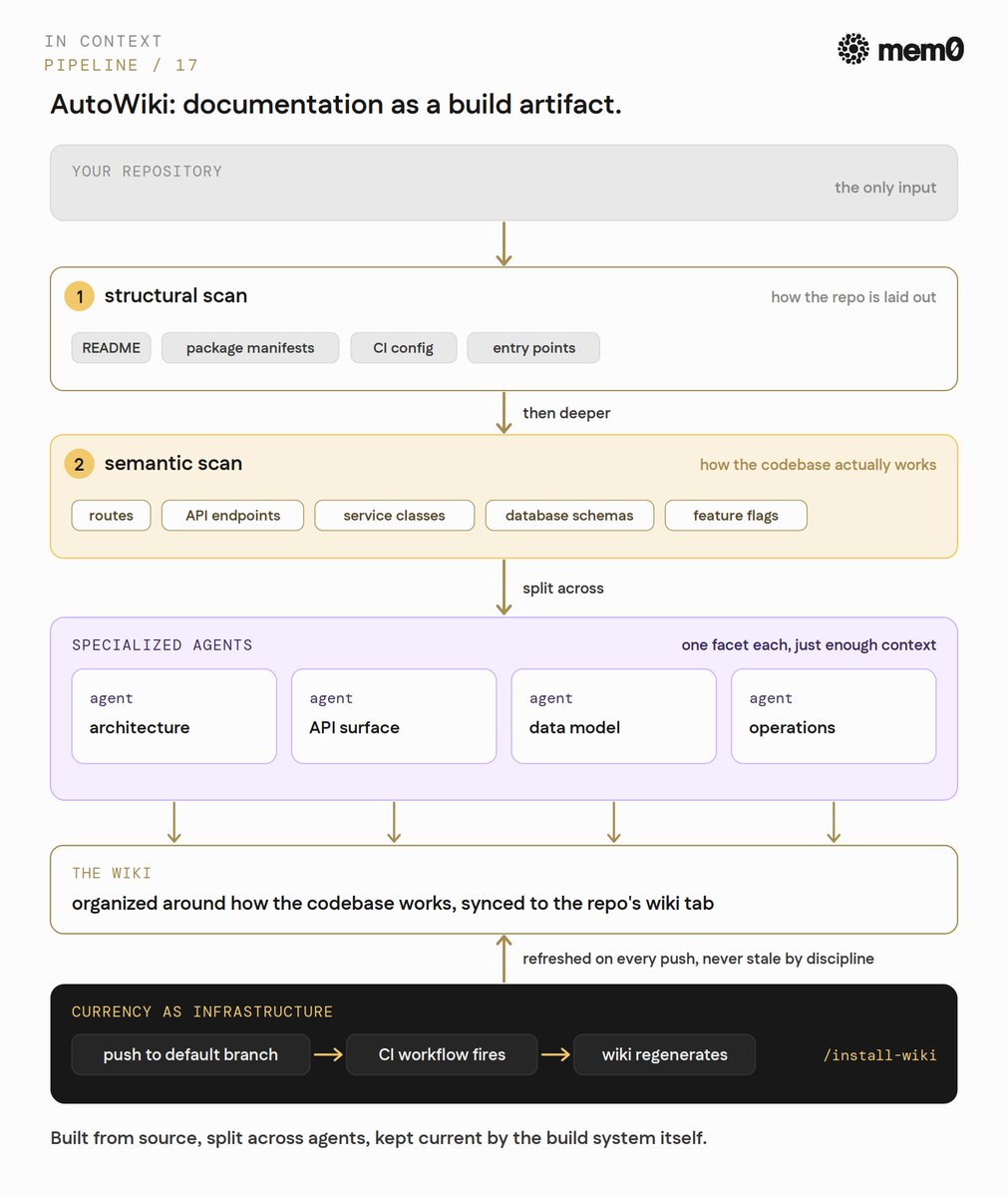The width and height of the screenshot is (1008, 1197).
Task: Click the /install-wiki command text
Action: coord(879,1055)
